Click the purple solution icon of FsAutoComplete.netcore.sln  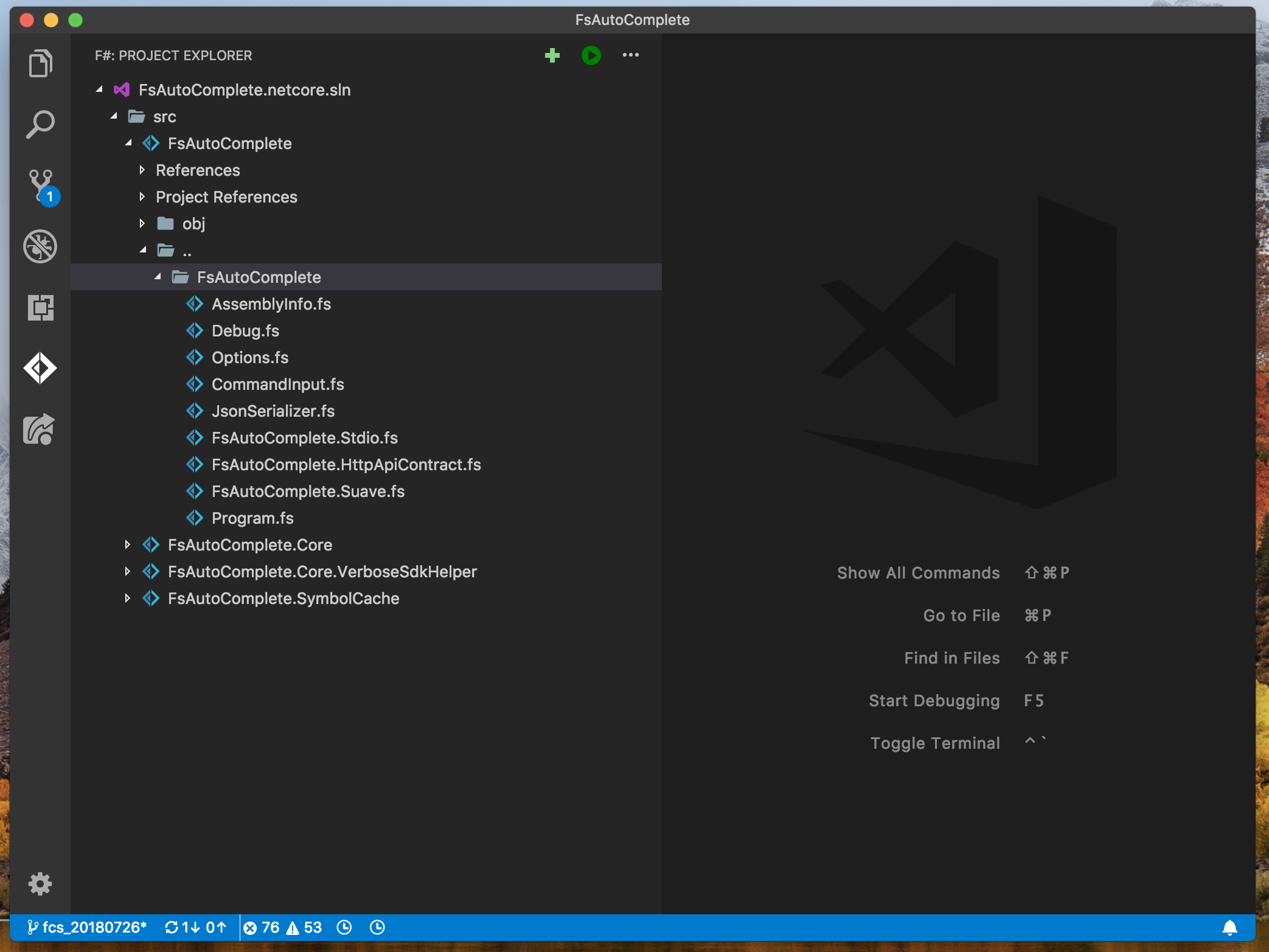[x=122, y=90]
